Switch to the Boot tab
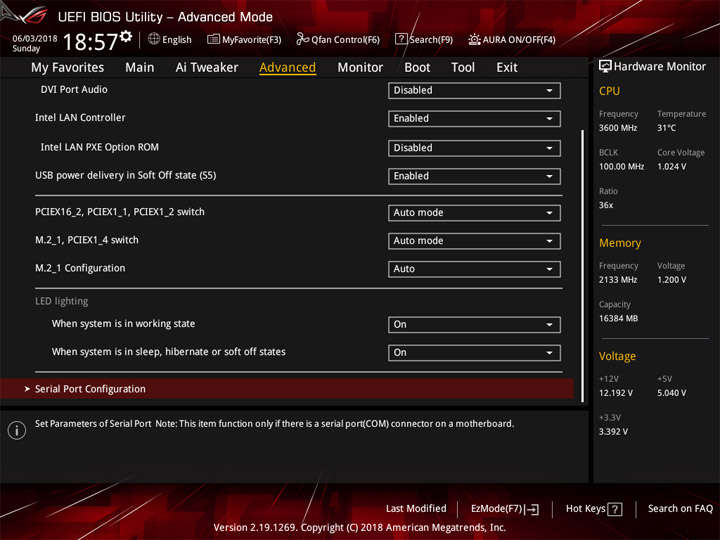Image resolution: width=720 pixels, height=540 pixels. 417,68
